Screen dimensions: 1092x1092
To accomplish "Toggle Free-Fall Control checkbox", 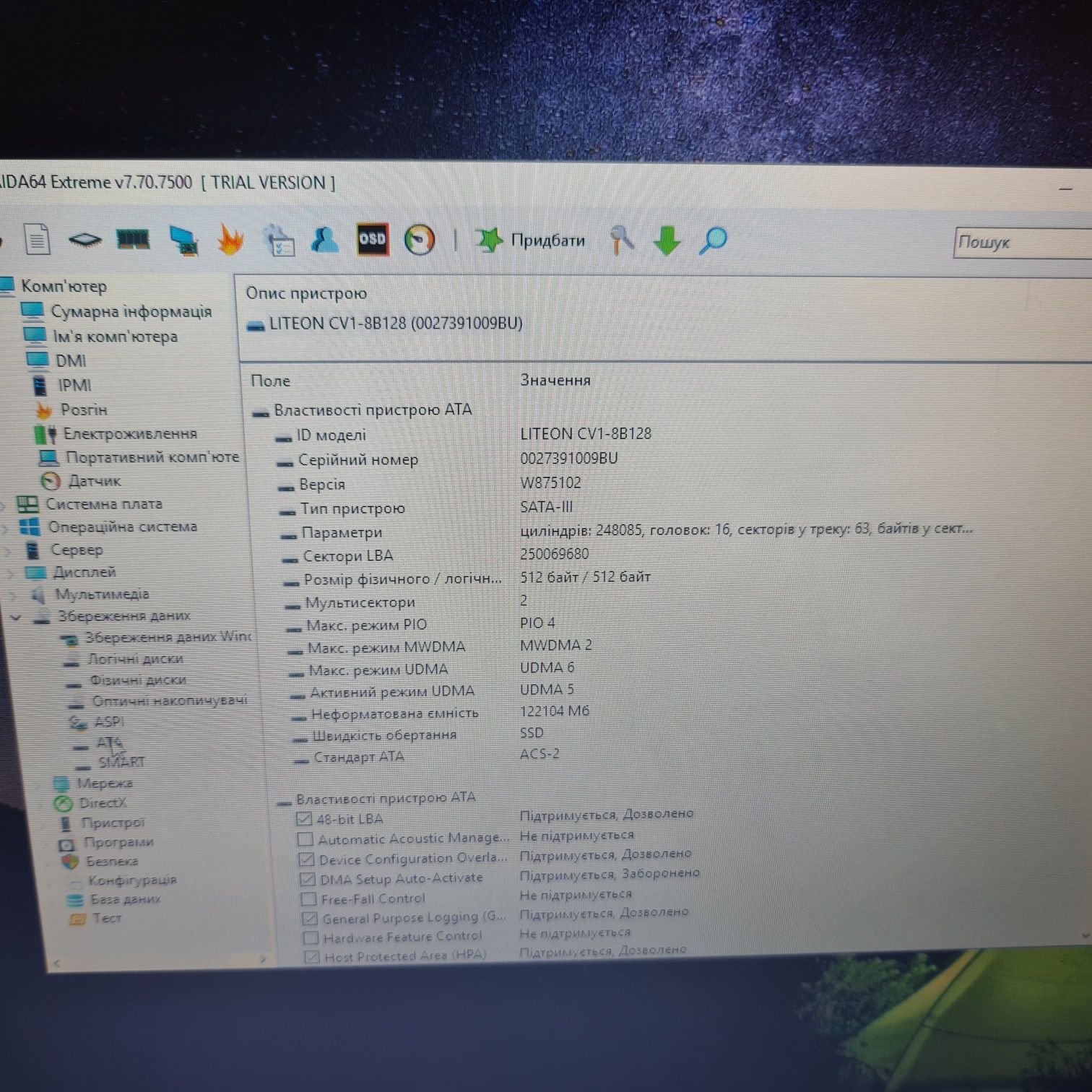I will [x=308, y=899].
